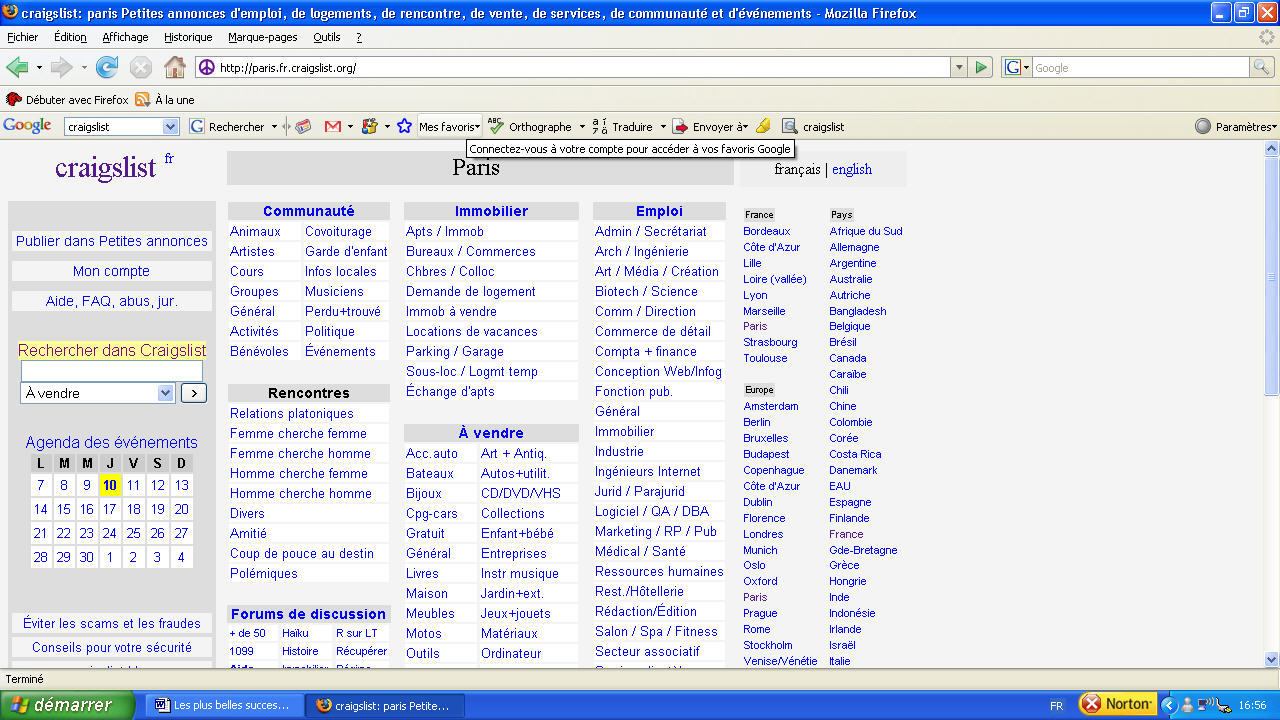Image resolution: width=1280 pixels, height=720 pixels.
Task: Open the search engine selector dropdown
Action: click(1025, 68)
